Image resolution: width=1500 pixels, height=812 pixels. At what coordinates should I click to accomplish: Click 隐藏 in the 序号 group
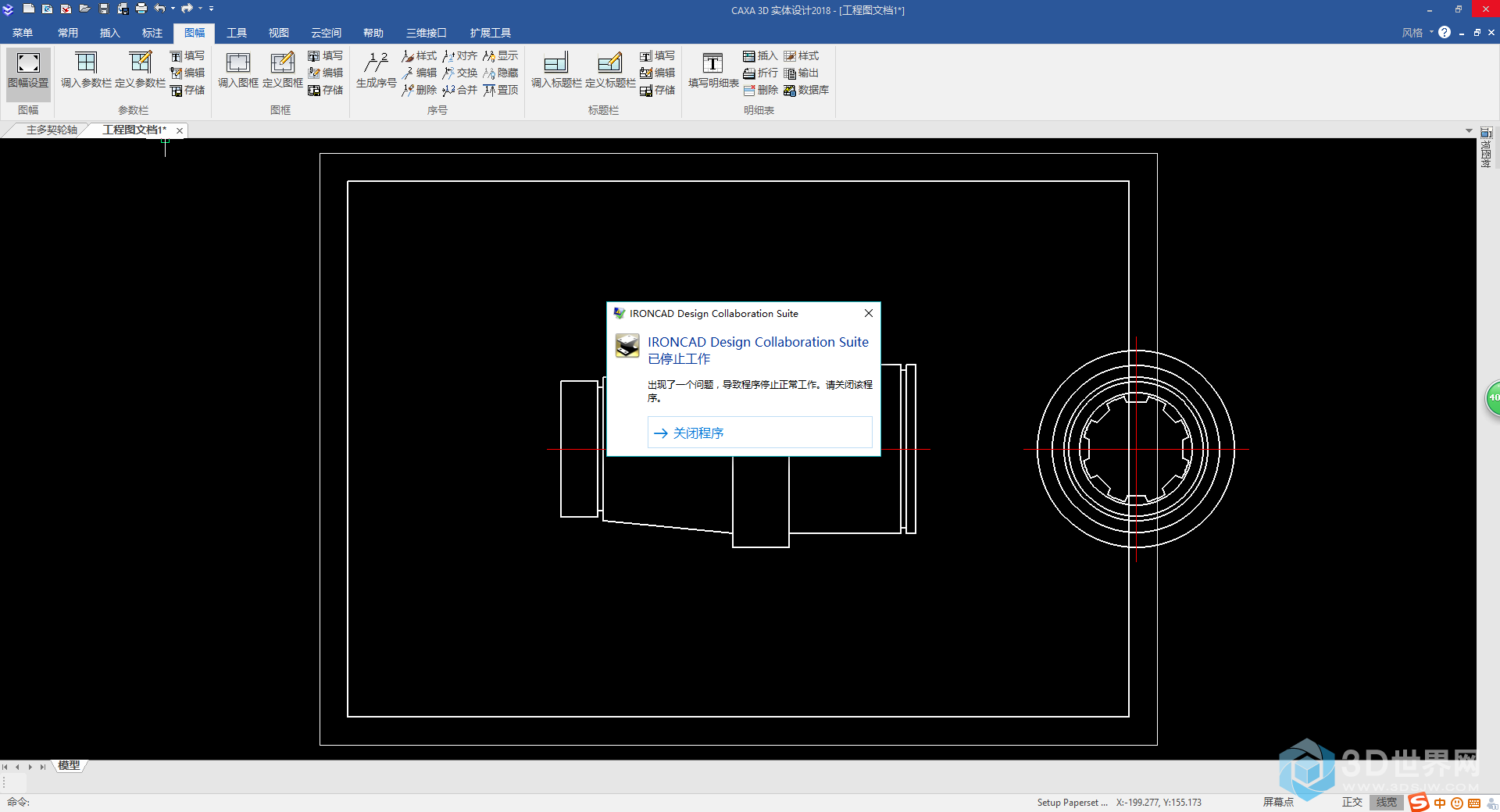tap(501, 73)
